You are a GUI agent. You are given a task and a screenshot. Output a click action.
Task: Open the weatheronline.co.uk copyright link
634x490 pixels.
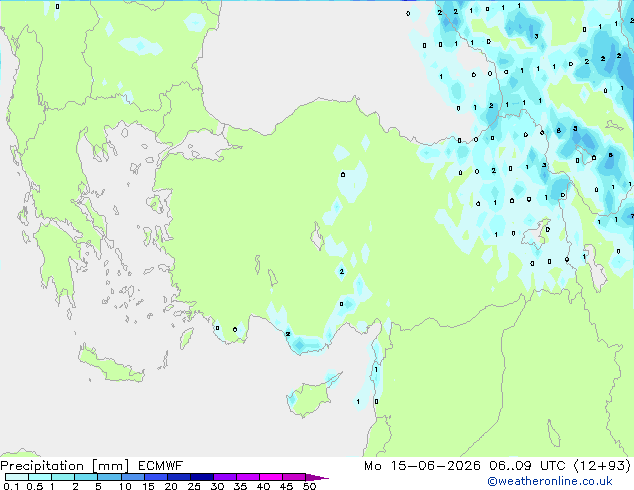click(x=550, y=481)
